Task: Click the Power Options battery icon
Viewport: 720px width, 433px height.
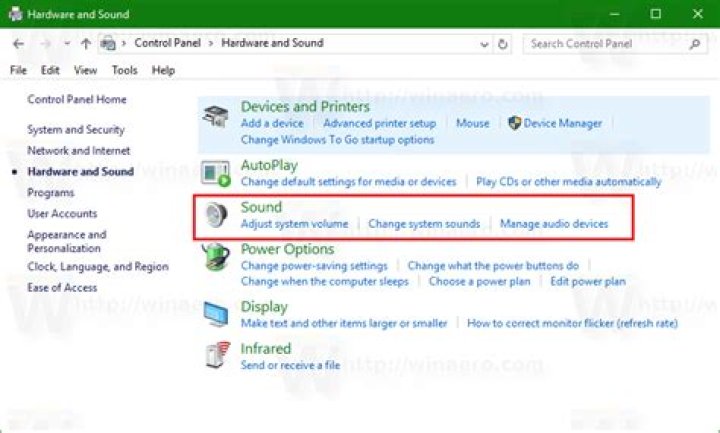Action: click(216, 257)
